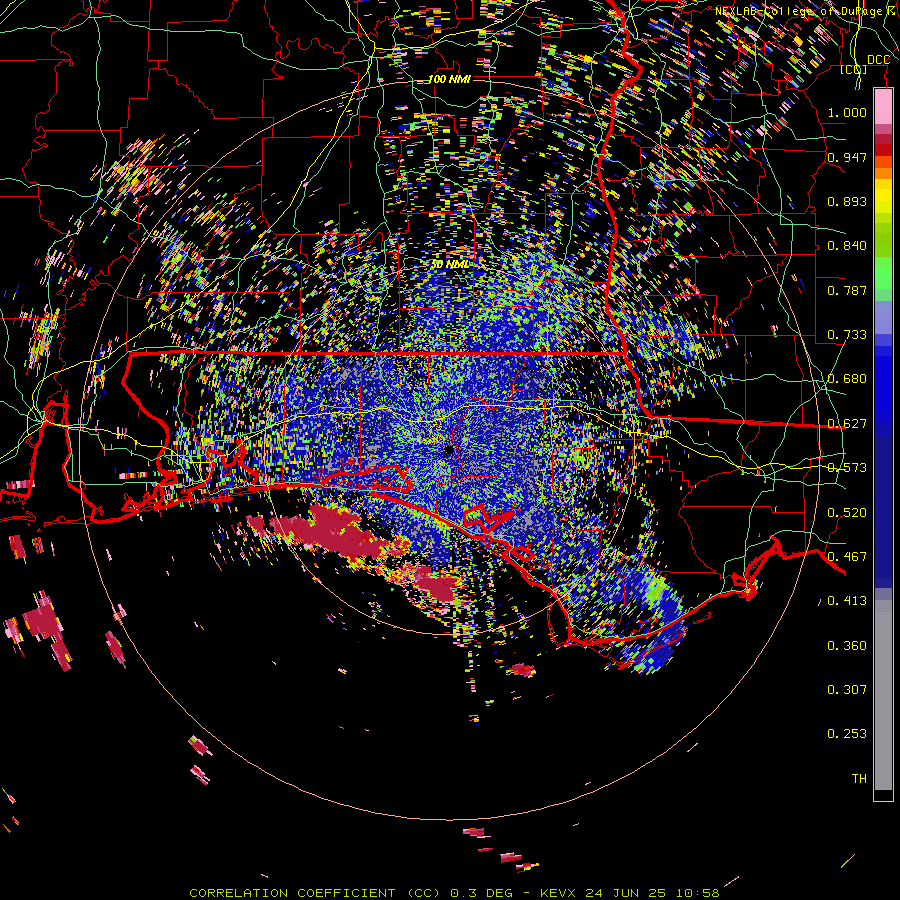Select the 0.680 legend value
Screen dimensions: 900x900
click(x=847, y=379)
